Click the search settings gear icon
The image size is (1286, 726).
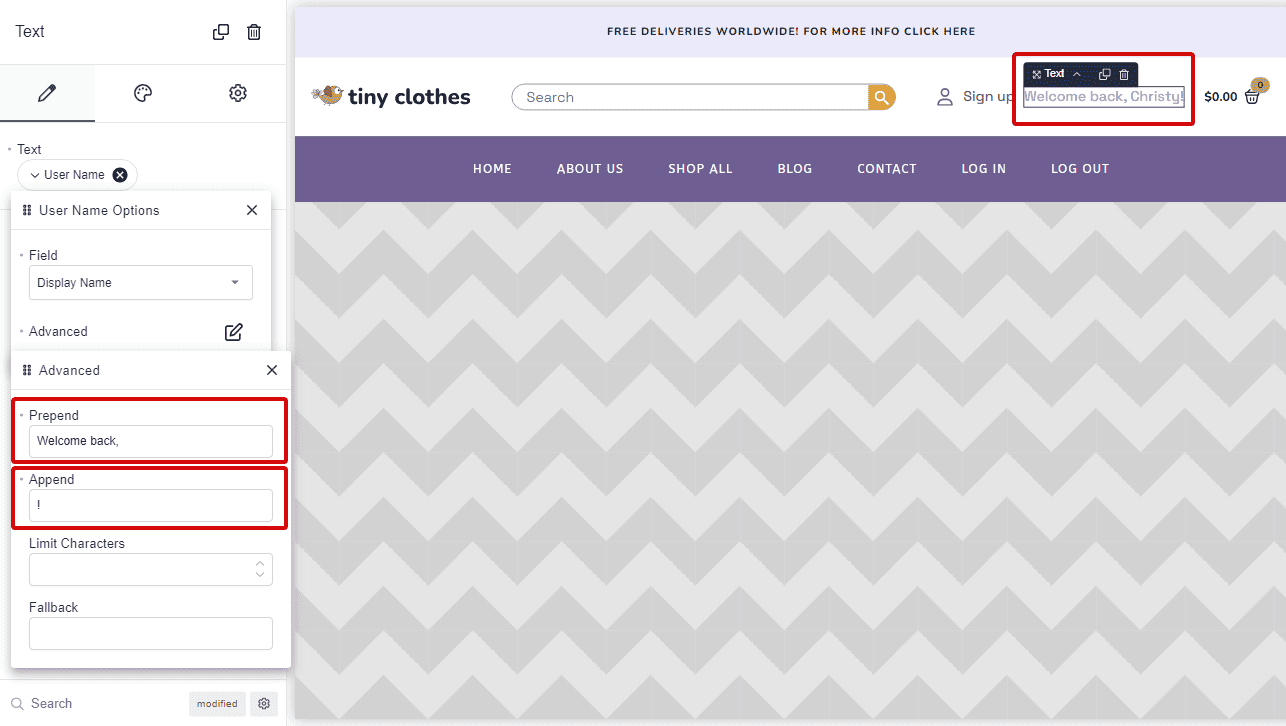pyautogui.click(x=264, y=704)
